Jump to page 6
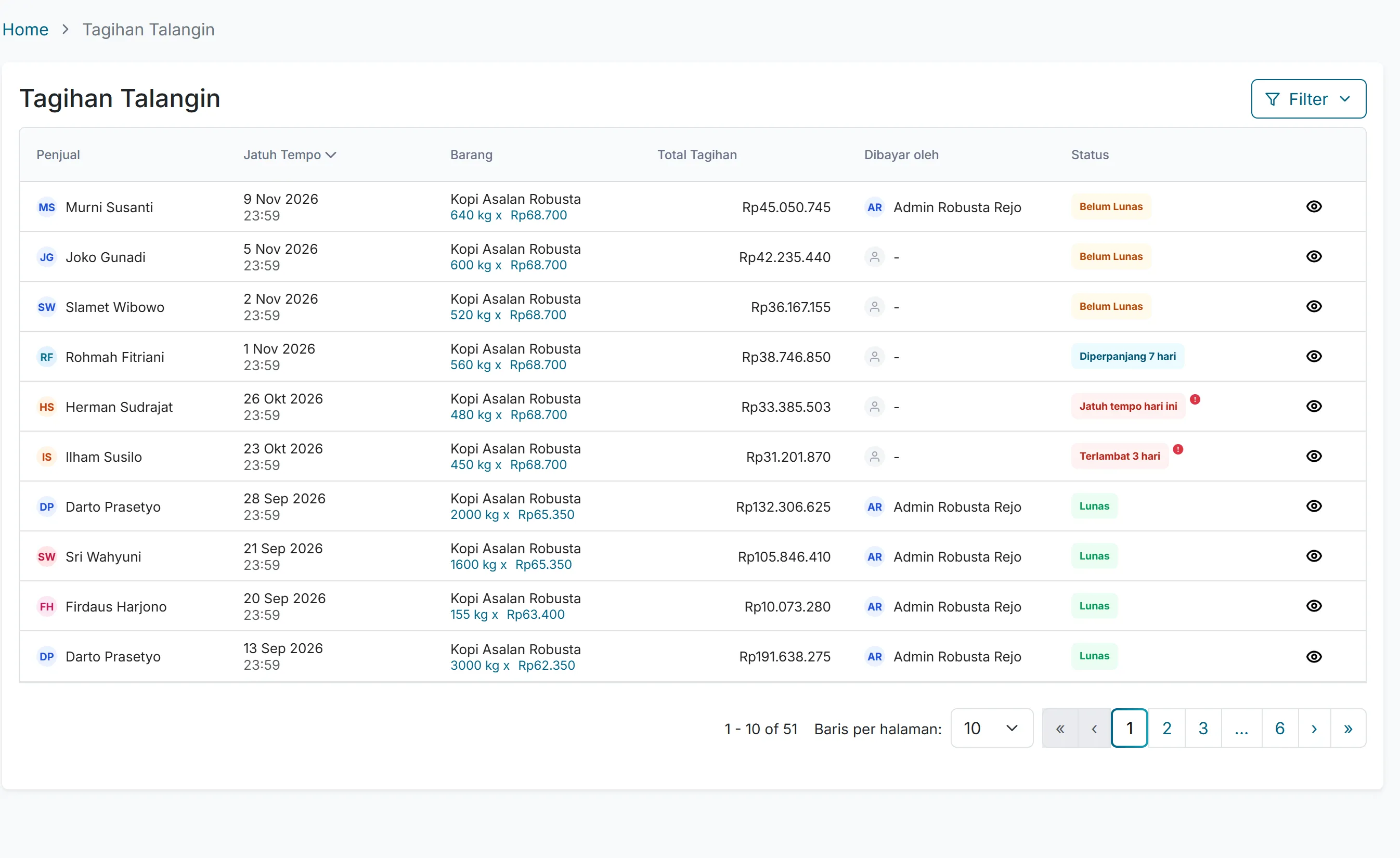Image resolution: width=1400 pixels, height=858 pixels. (1279, 728)
